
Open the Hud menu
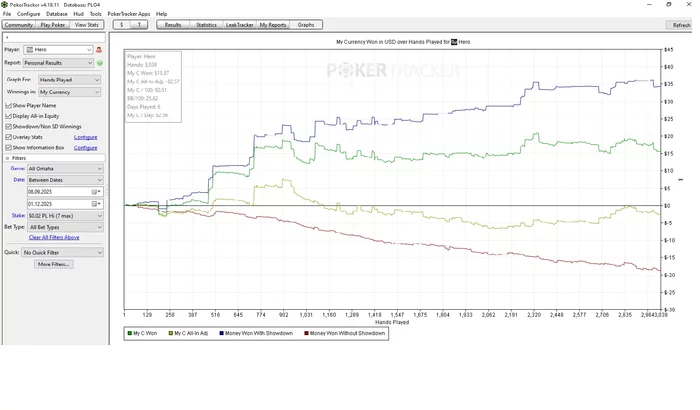[79, 14]
